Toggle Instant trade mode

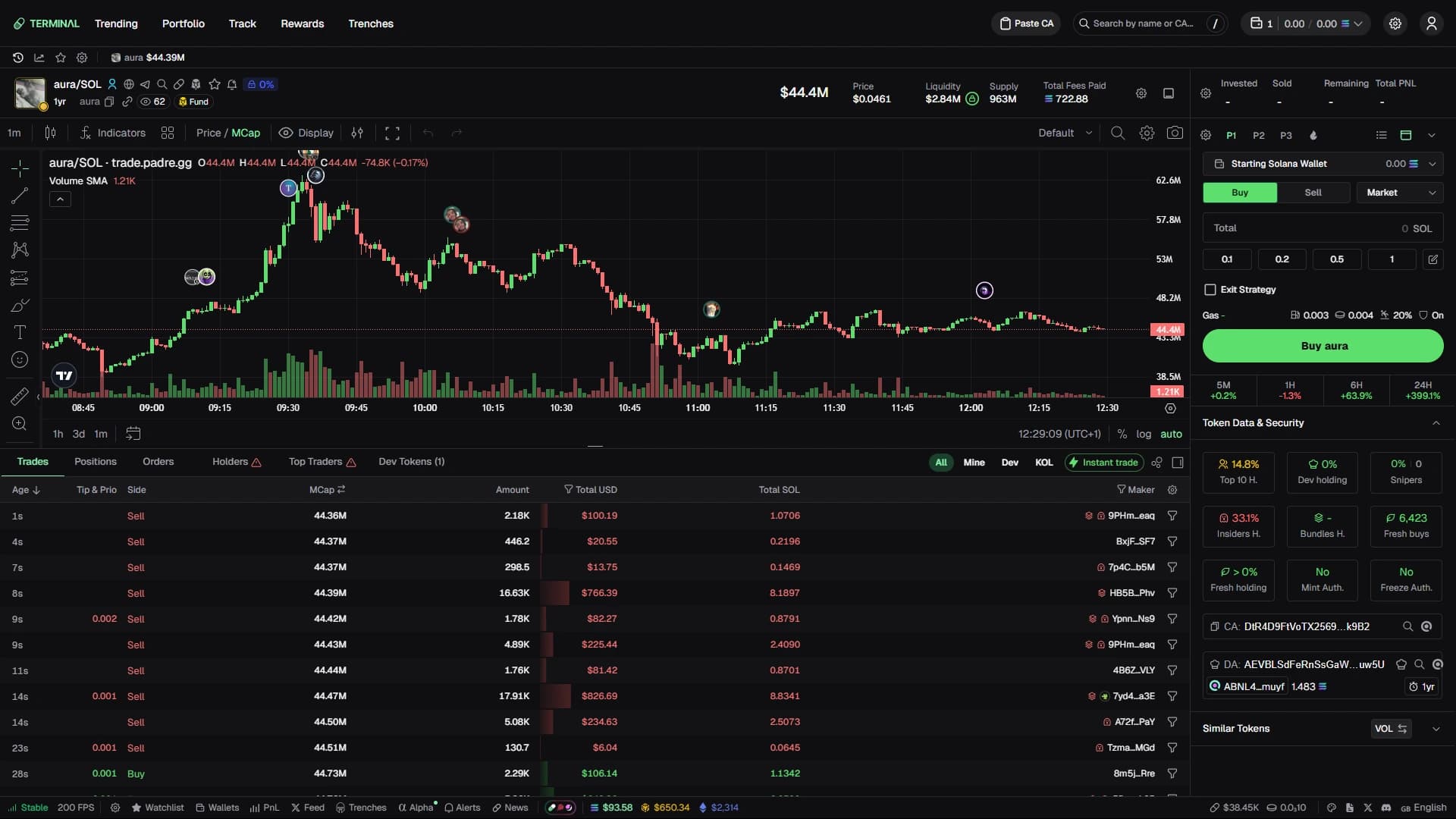click(1103, 463)
